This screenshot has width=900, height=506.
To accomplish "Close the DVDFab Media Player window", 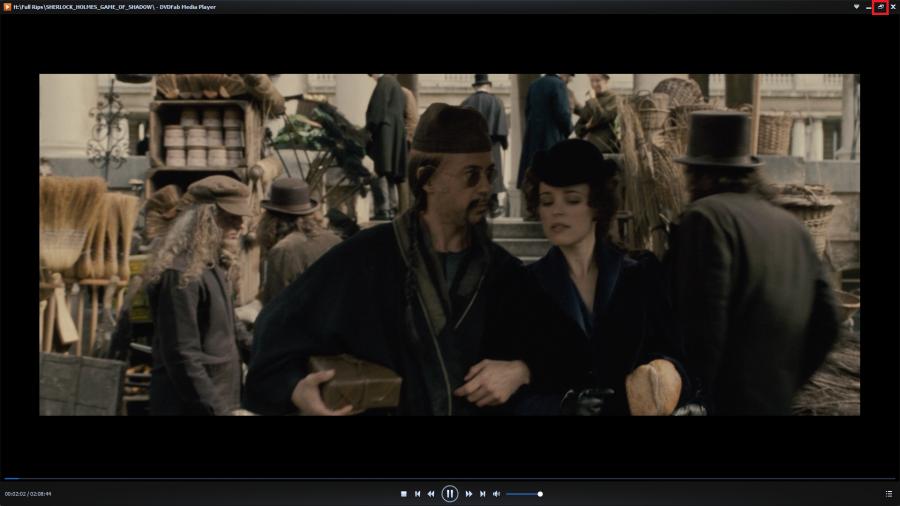I will (x=893, y=7).
